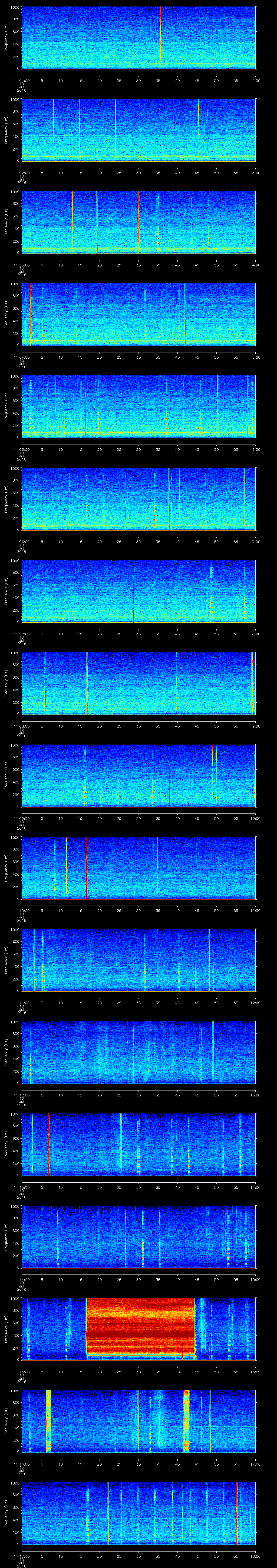The width and height of the screenshot is (277, 1568).
Task: Click the "11:17:00" start time label
Action: pos(21,1556)
